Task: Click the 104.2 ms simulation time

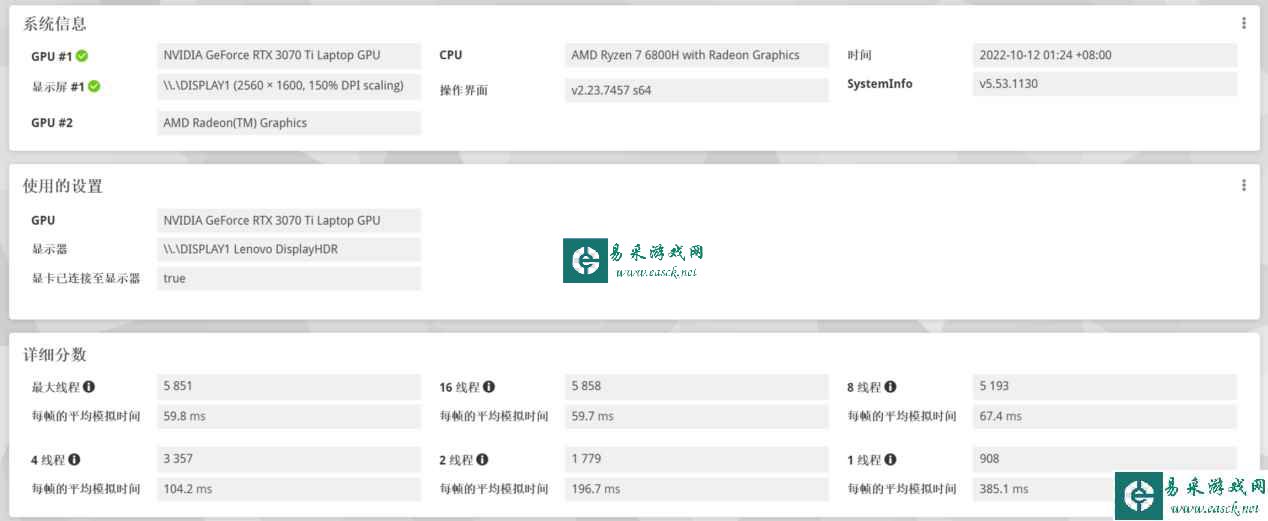Action: pyautogui.click(x=289, y=489)
